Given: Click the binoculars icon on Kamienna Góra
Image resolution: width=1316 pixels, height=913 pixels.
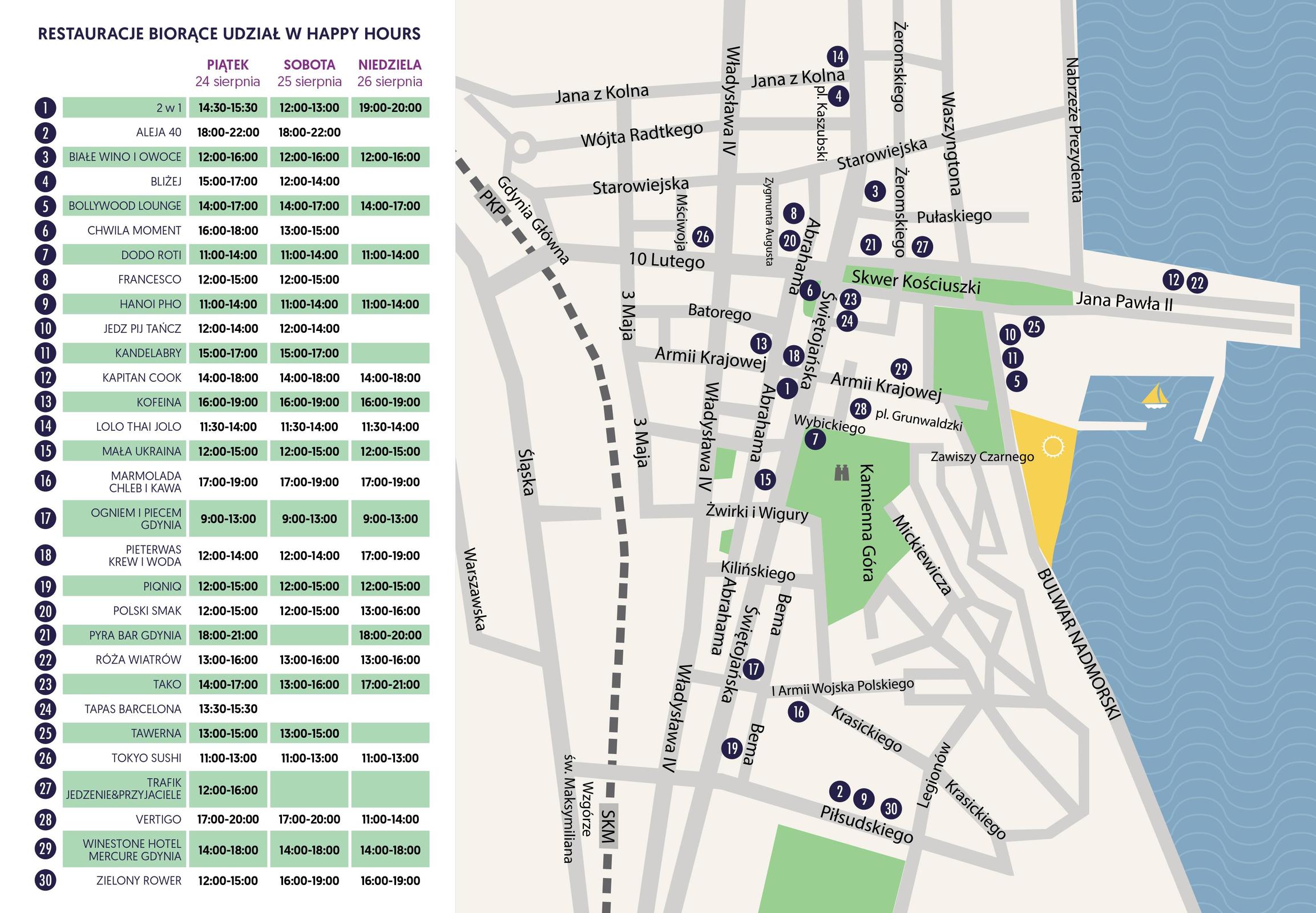Looking at the screenshot, I should coord(841,472).
